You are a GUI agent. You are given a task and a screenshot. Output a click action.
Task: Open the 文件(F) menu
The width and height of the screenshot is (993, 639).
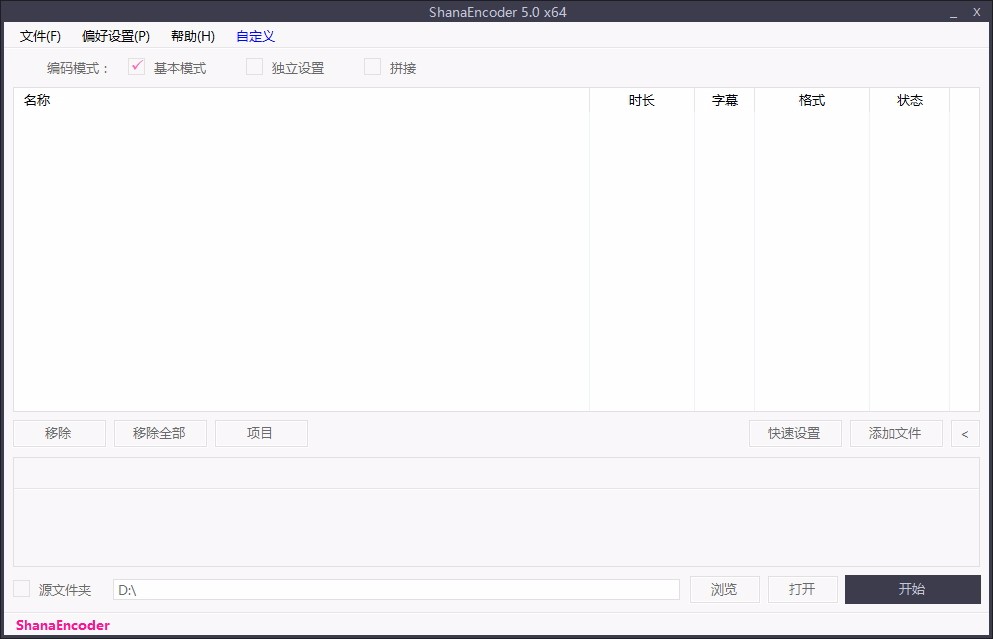click(39, 36)
